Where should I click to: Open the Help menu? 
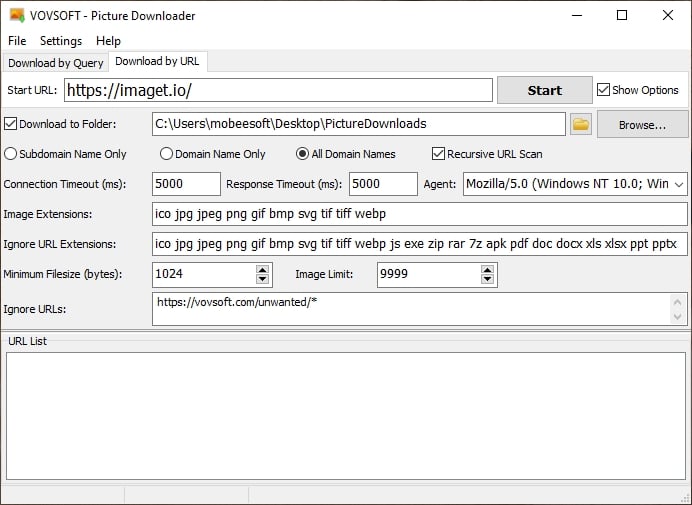pos(108,41)
